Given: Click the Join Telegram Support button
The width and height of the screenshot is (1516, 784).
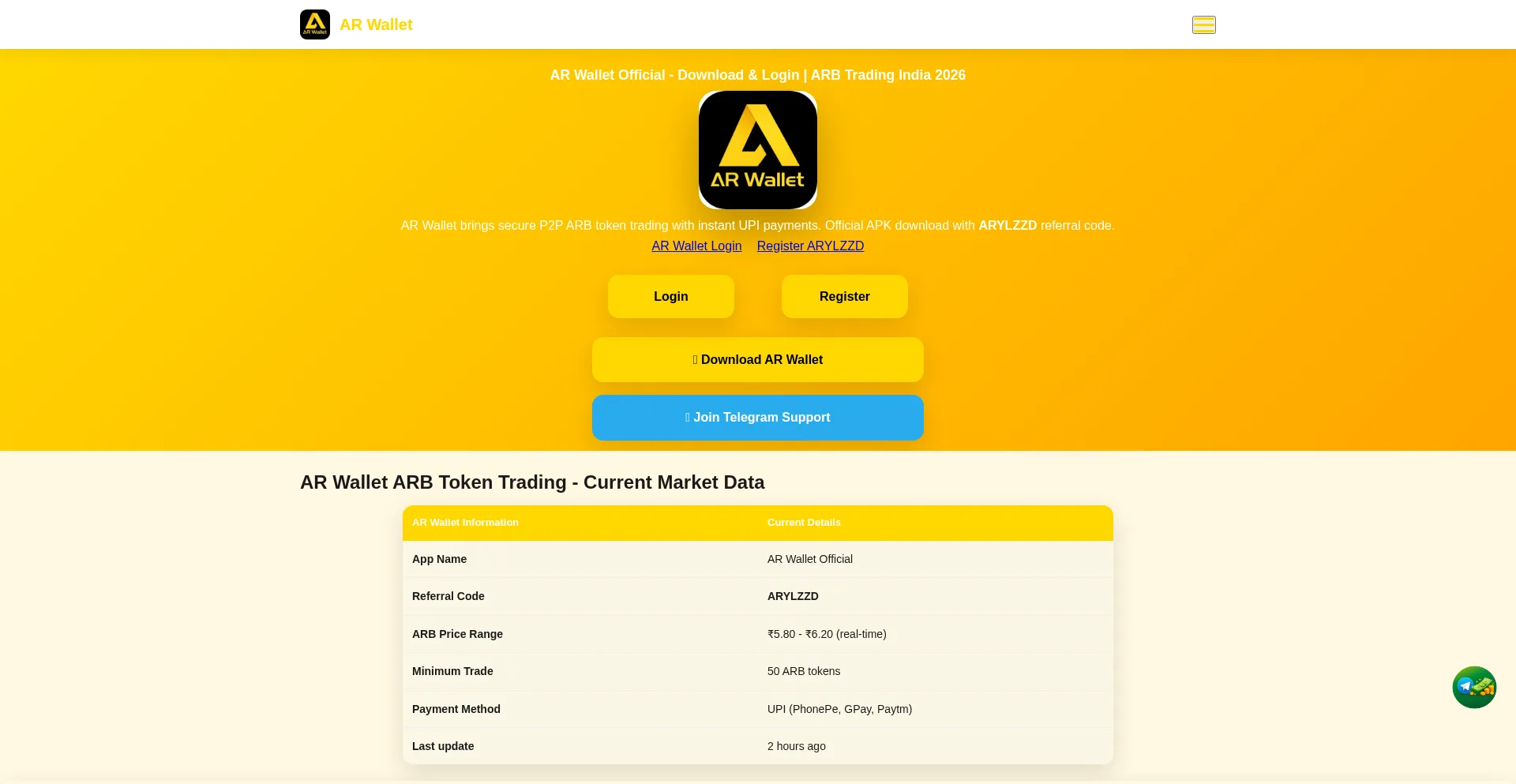Looking at the screenshot, I should pyautogui.click(x=758, y=417).
